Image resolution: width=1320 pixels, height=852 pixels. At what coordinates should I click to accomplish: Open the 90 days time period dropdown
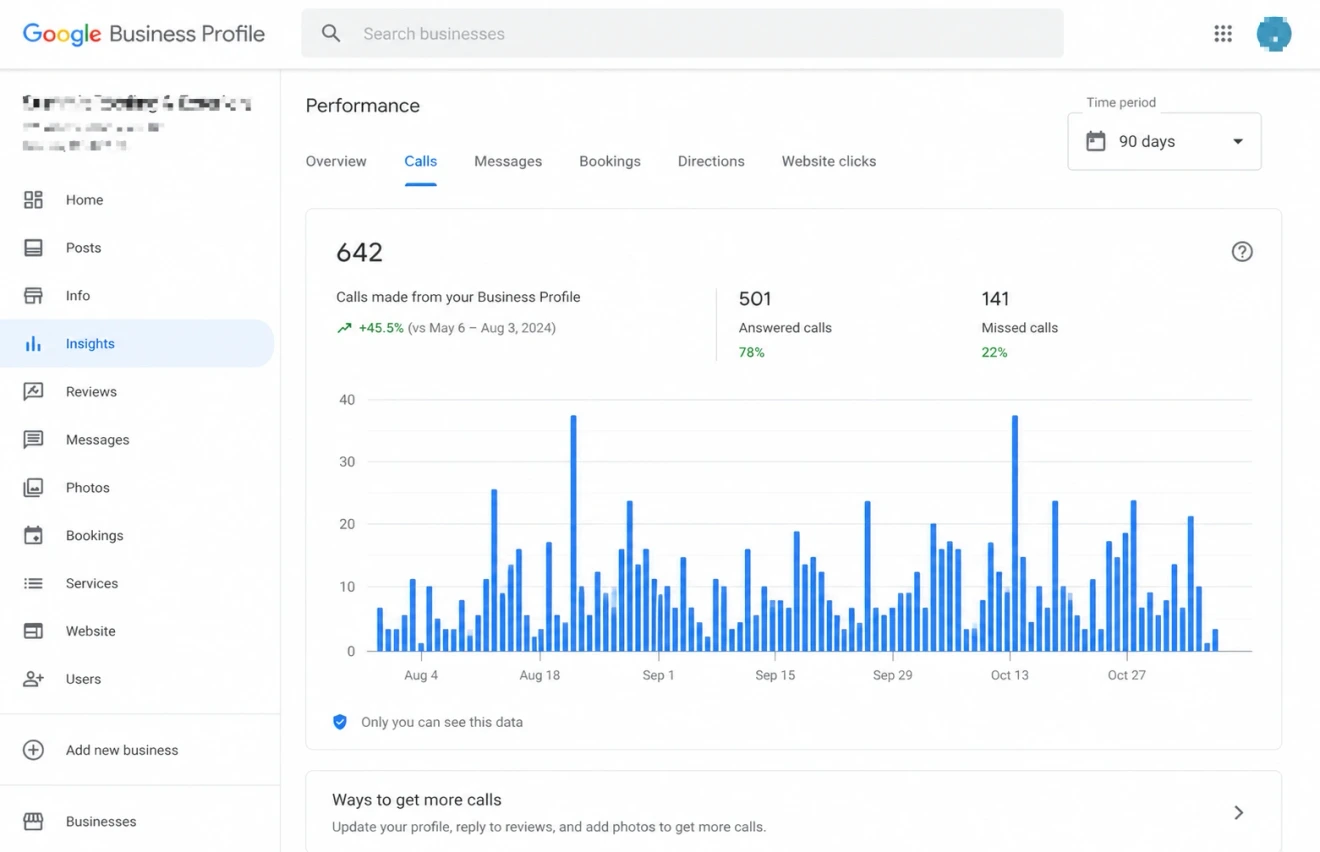coord(1164,142)
